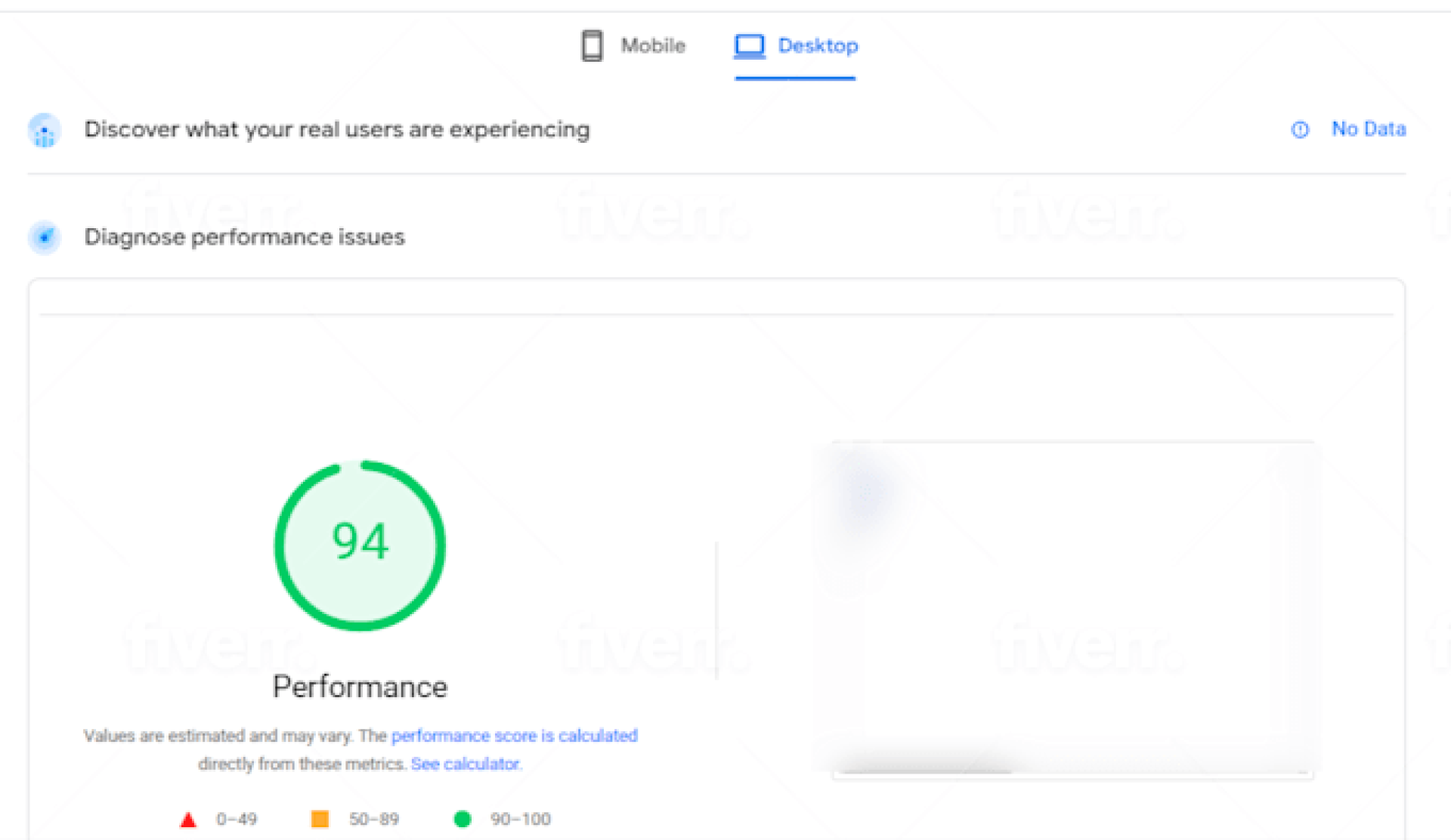
Task: Open the performance score is calculated link
Action: coord(514,736)
